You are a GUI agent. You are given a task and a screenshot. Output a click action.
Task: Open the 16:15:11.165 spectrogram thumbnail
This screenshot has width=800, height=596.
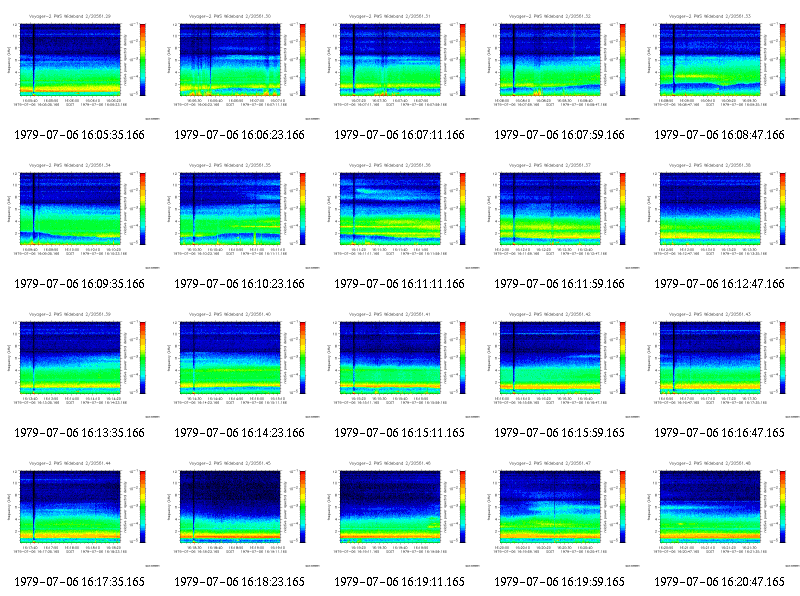[400, 364]
